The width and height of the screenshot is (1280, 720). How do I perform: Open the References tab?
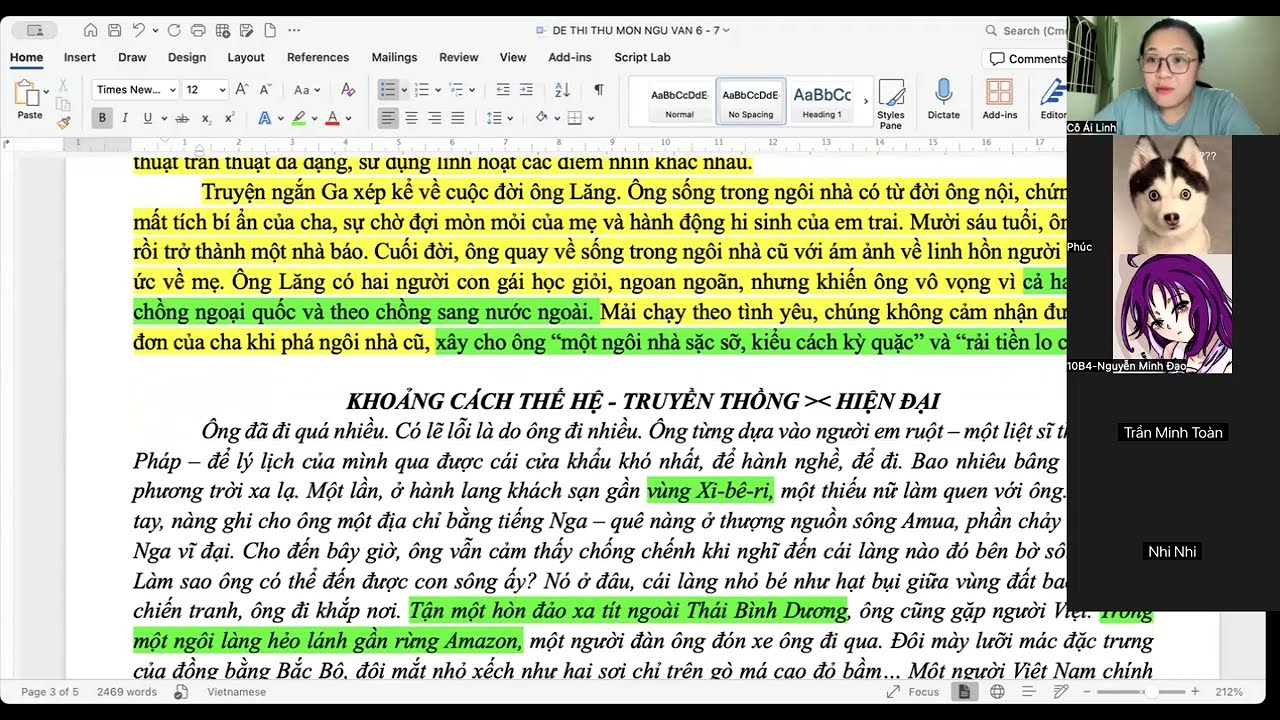tap(318, 58)
